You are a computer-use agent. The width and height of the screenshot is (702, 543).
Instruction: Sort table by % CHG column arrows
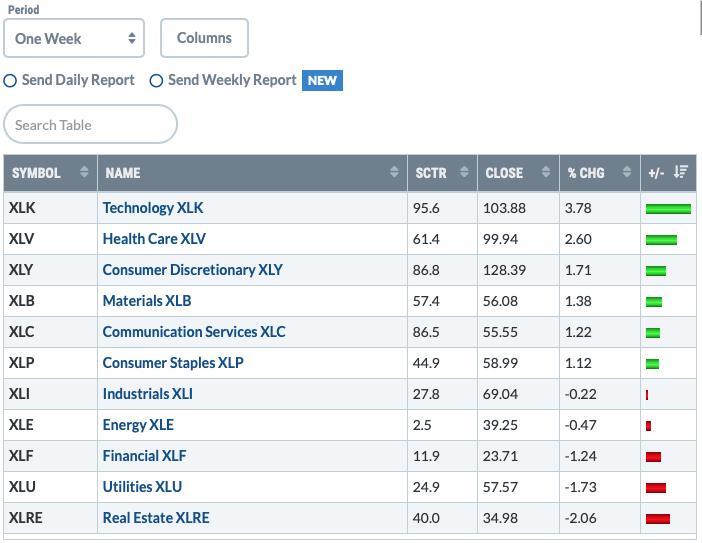pyautogui.click(x=627, y=172)
